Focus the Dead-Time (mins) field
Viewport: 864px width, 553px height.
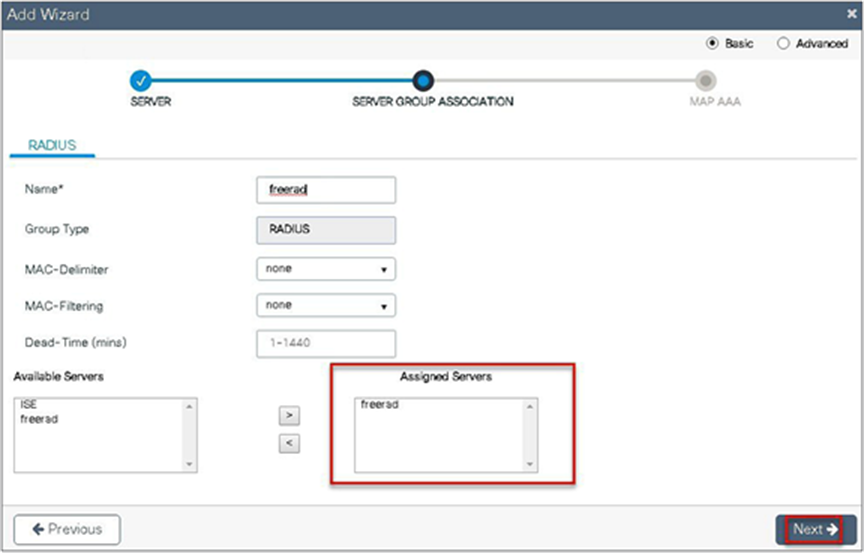(326, 344)
